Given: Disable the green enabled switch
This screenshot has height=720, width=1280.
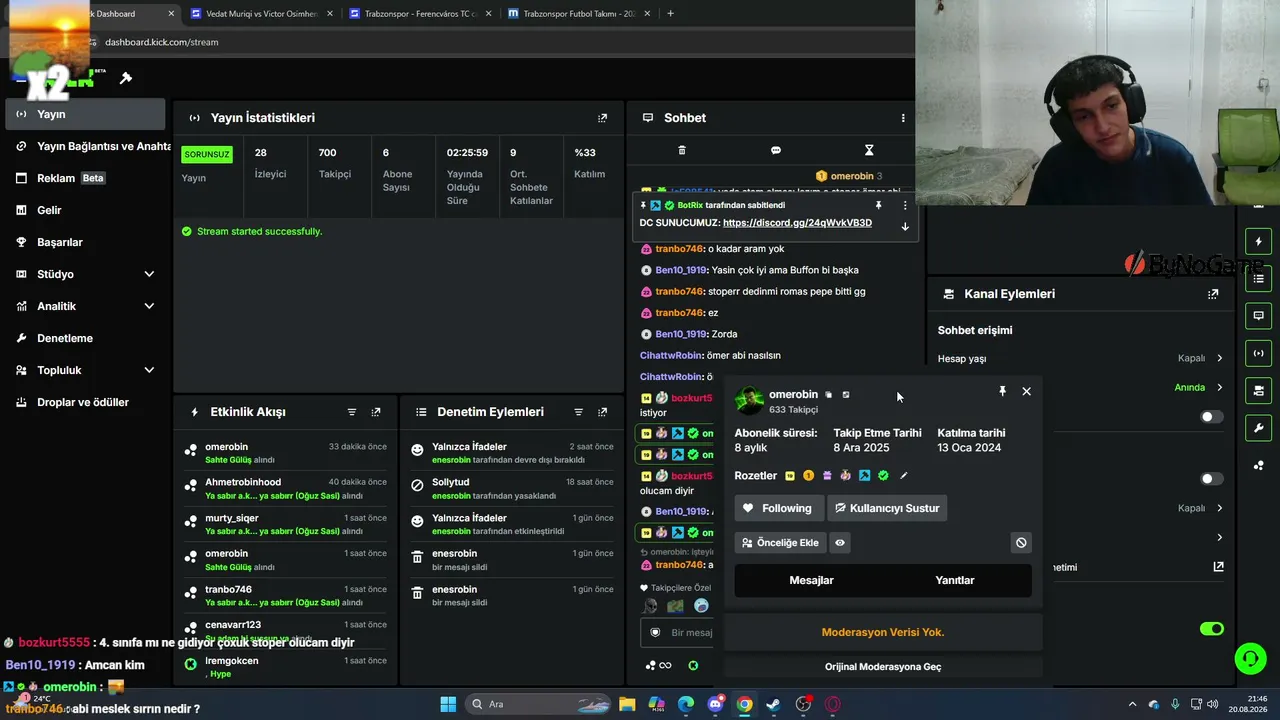Looking at the screenshot, I should [x=1211, y=629].
